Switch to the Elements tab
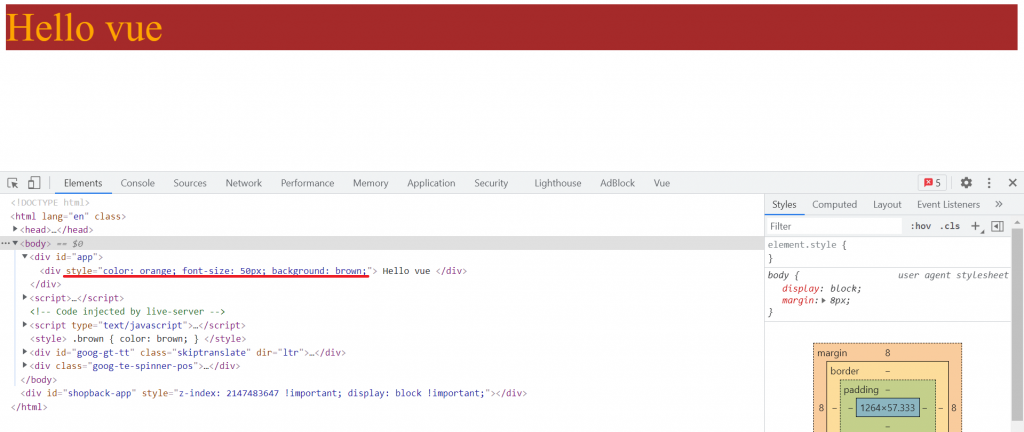Screen dimensions: 1024x432 pyautogui.click(x=83, y=183)
